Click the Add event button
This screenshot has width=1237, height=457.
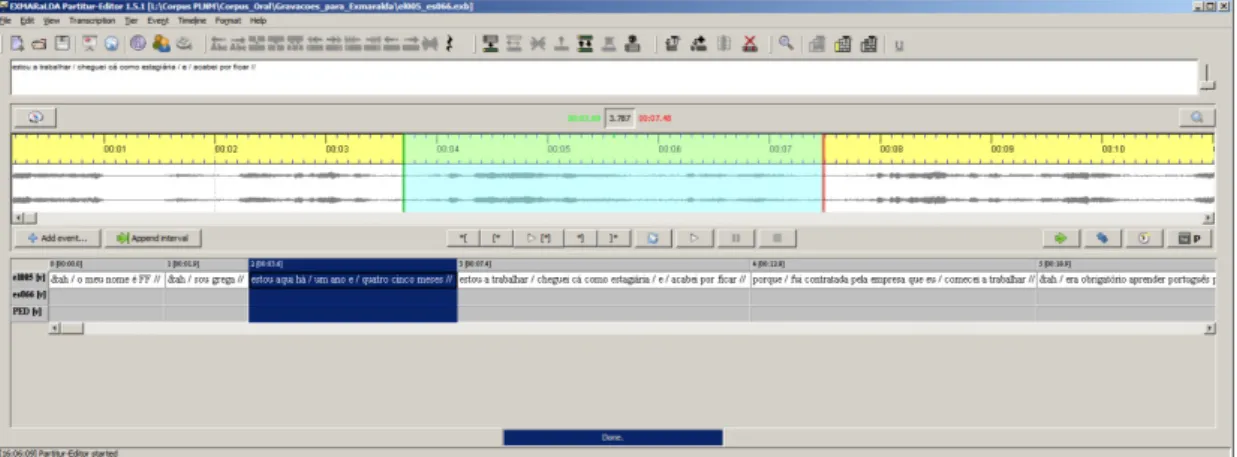coord(57,238)
